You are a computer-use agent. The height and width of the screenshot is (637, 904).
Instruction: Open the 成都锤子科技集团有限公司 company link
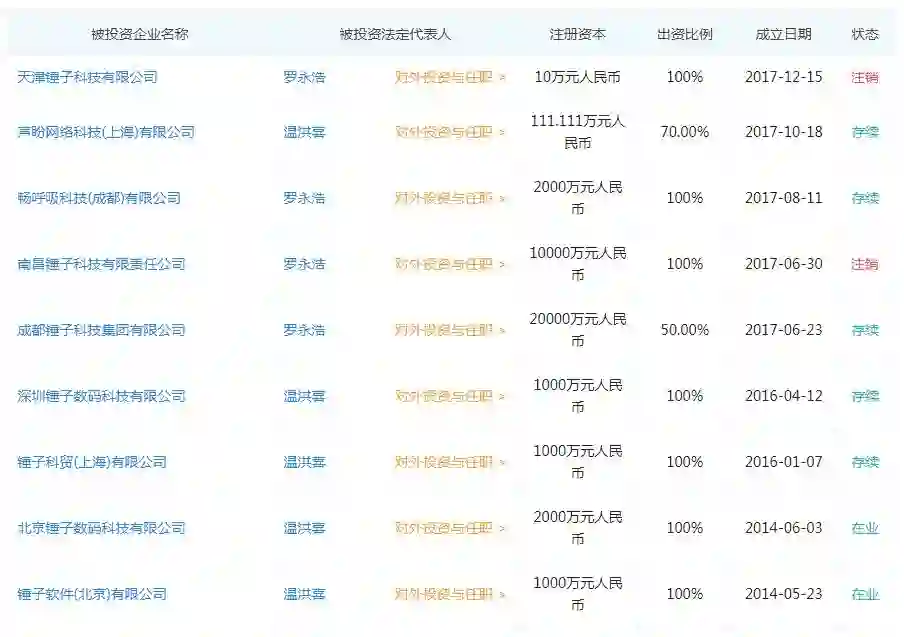tap(101, 330)
